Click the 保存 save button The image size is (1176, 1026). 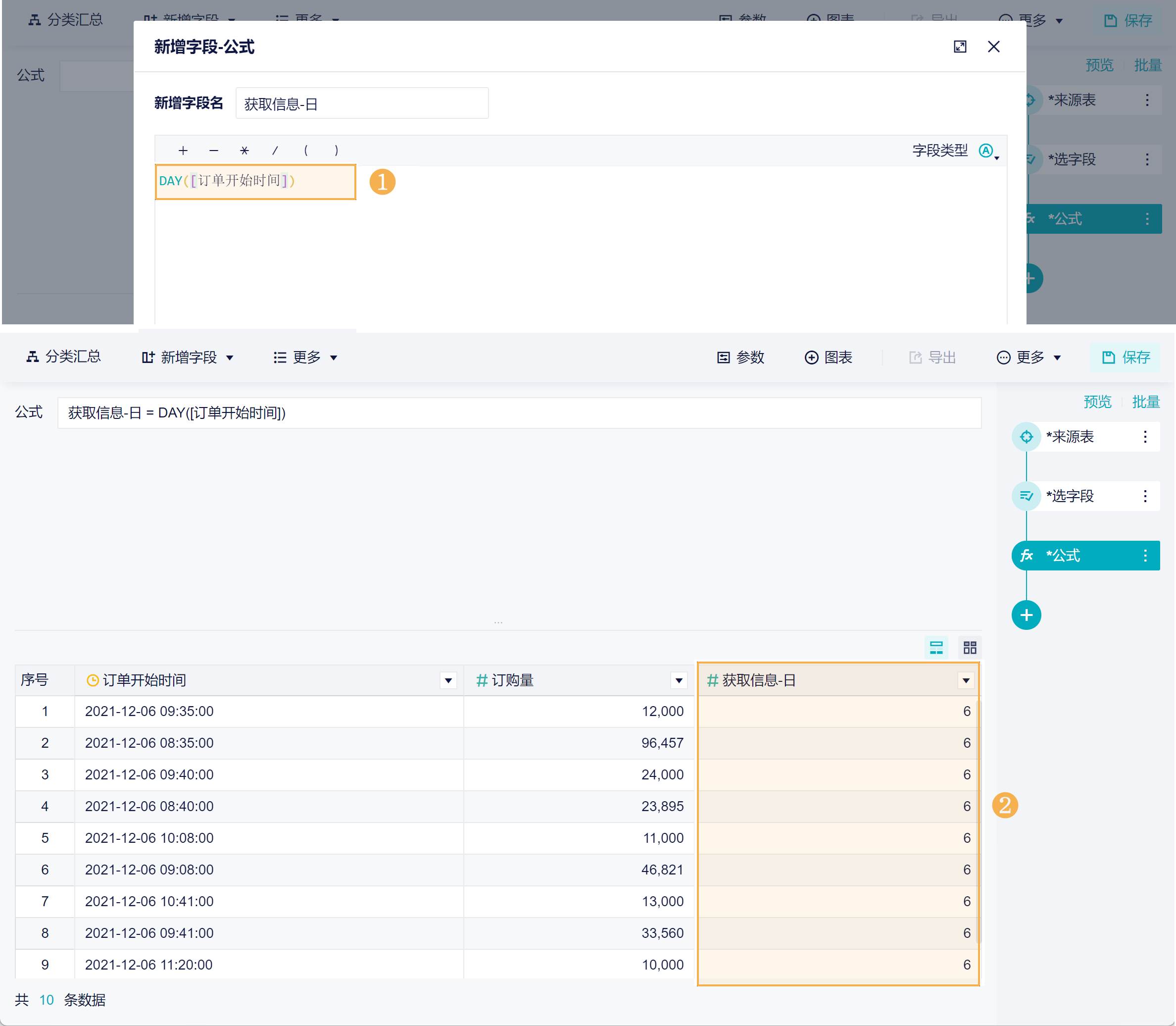pos(1125,358)
